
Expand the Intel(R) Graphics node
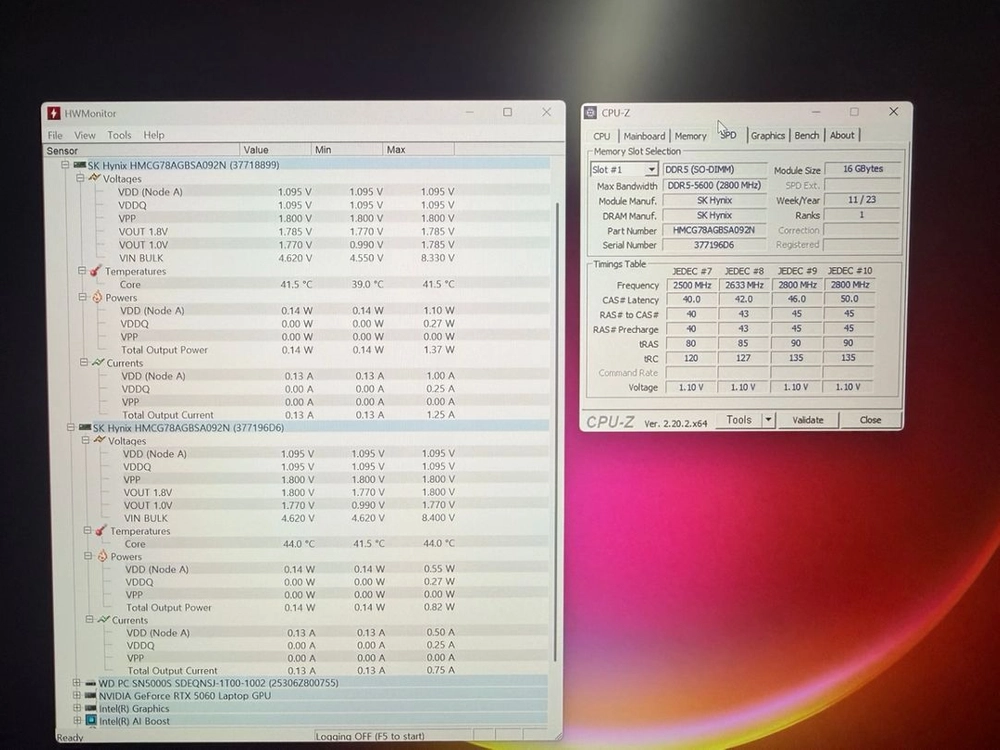[x=77, y=708]
